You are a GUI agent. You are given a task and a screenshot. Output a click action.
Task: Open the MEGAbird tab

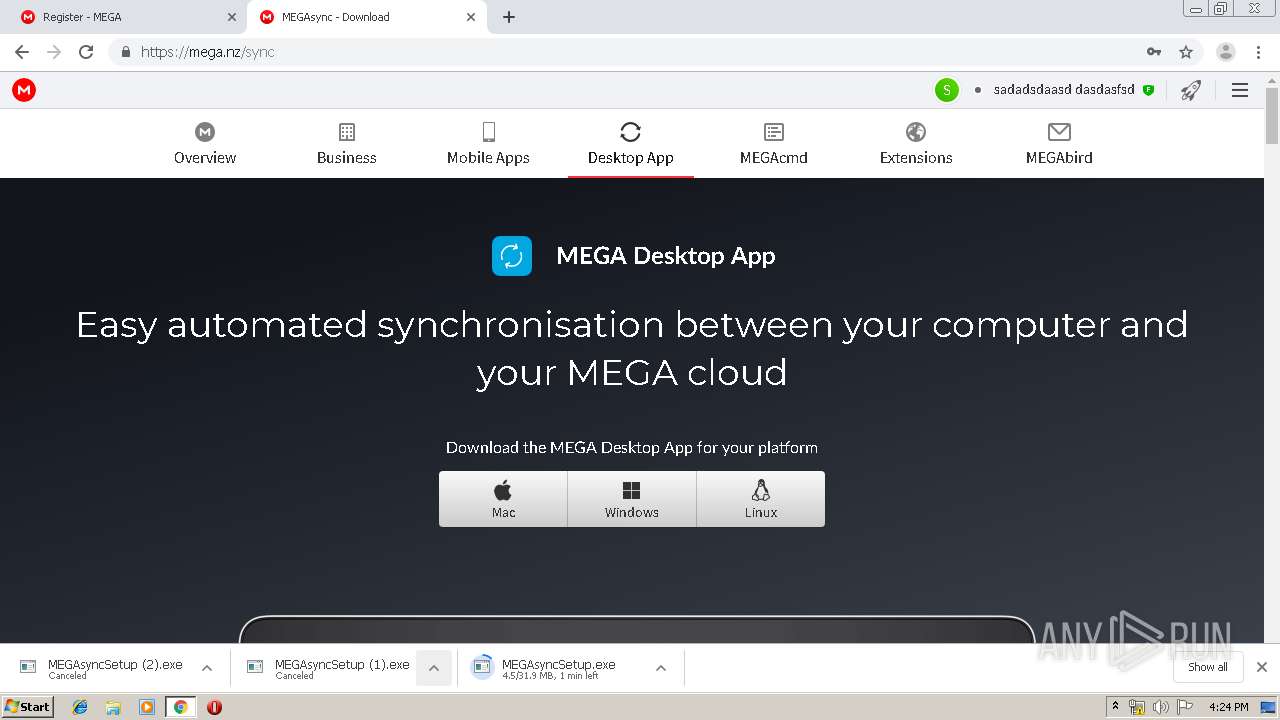click(1059, 144)
